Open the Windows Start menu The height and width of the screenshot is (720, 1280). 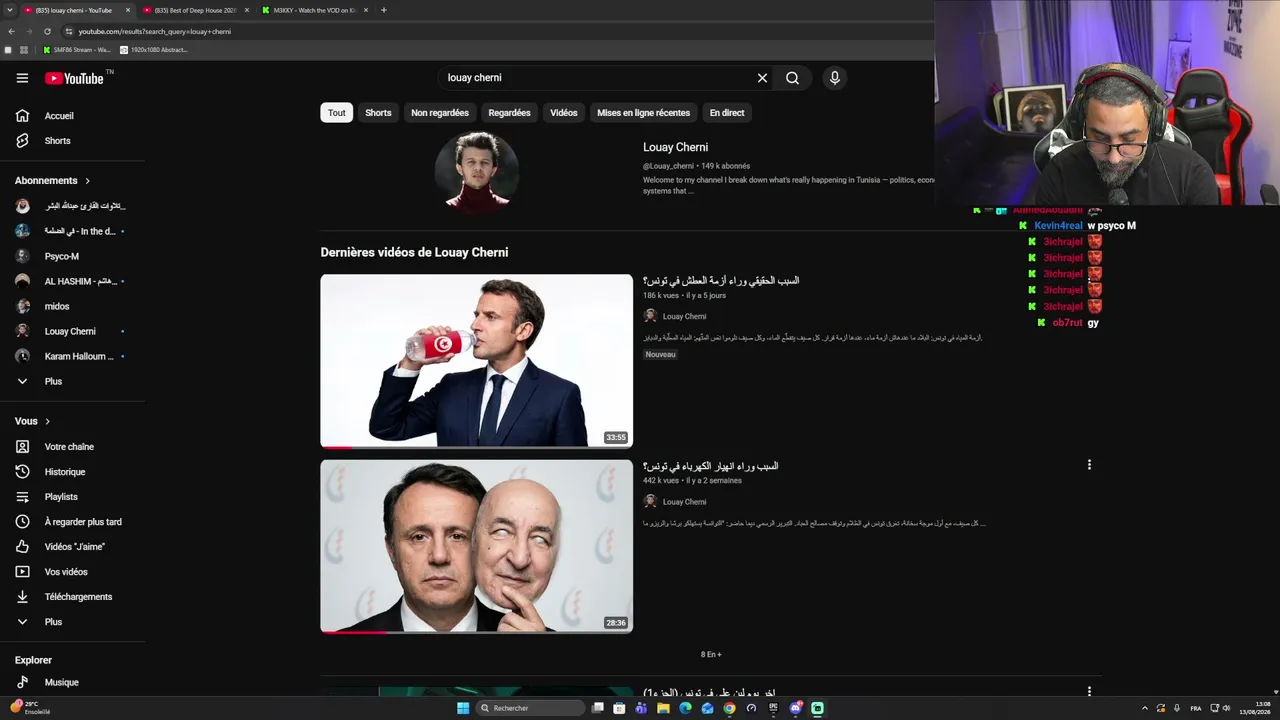coord(463,708)
